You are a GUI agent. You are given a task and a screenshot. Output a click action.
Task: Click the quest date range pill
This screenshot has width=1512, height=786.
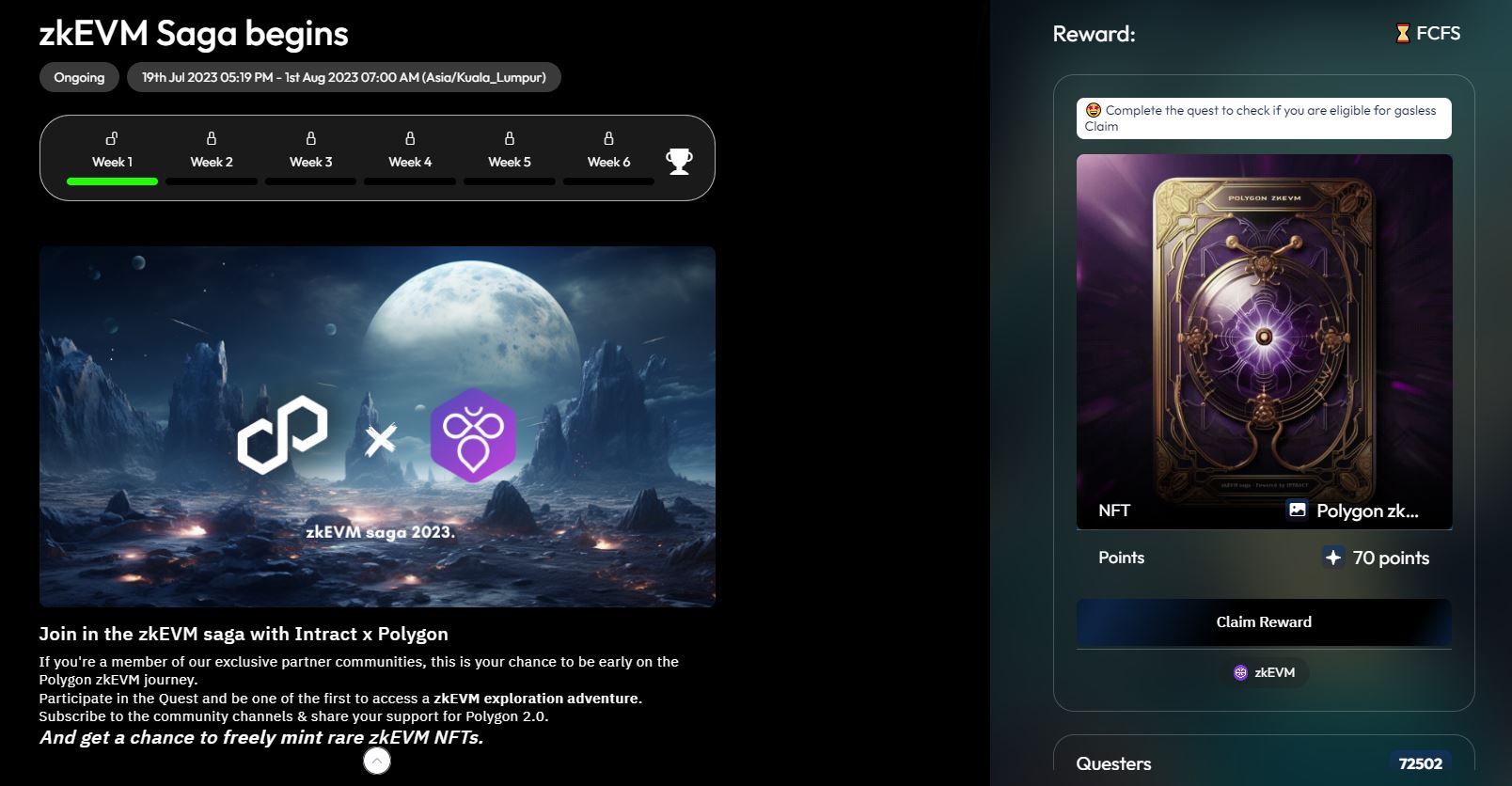343,77
